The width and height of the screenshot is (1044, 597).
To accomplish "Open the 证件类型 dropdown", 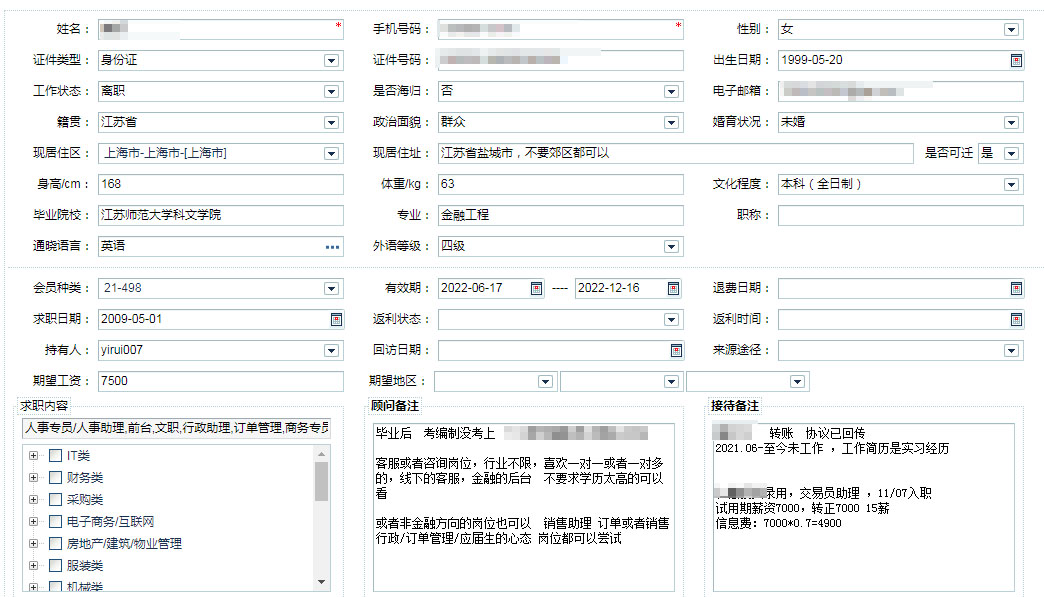I will [x=331, y=61].
